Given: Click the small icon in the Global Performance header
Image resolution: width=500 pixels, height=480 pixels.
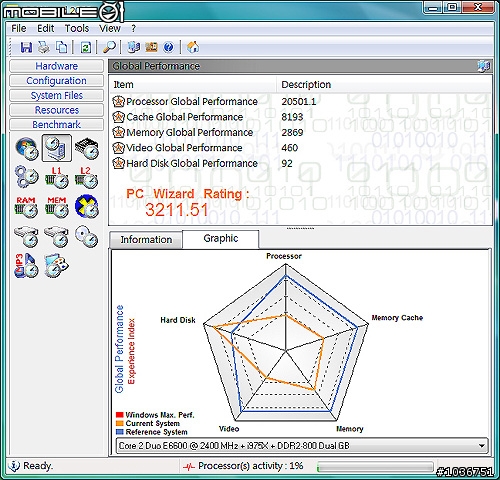Looking at the screenshot, I should click(484, 66).
